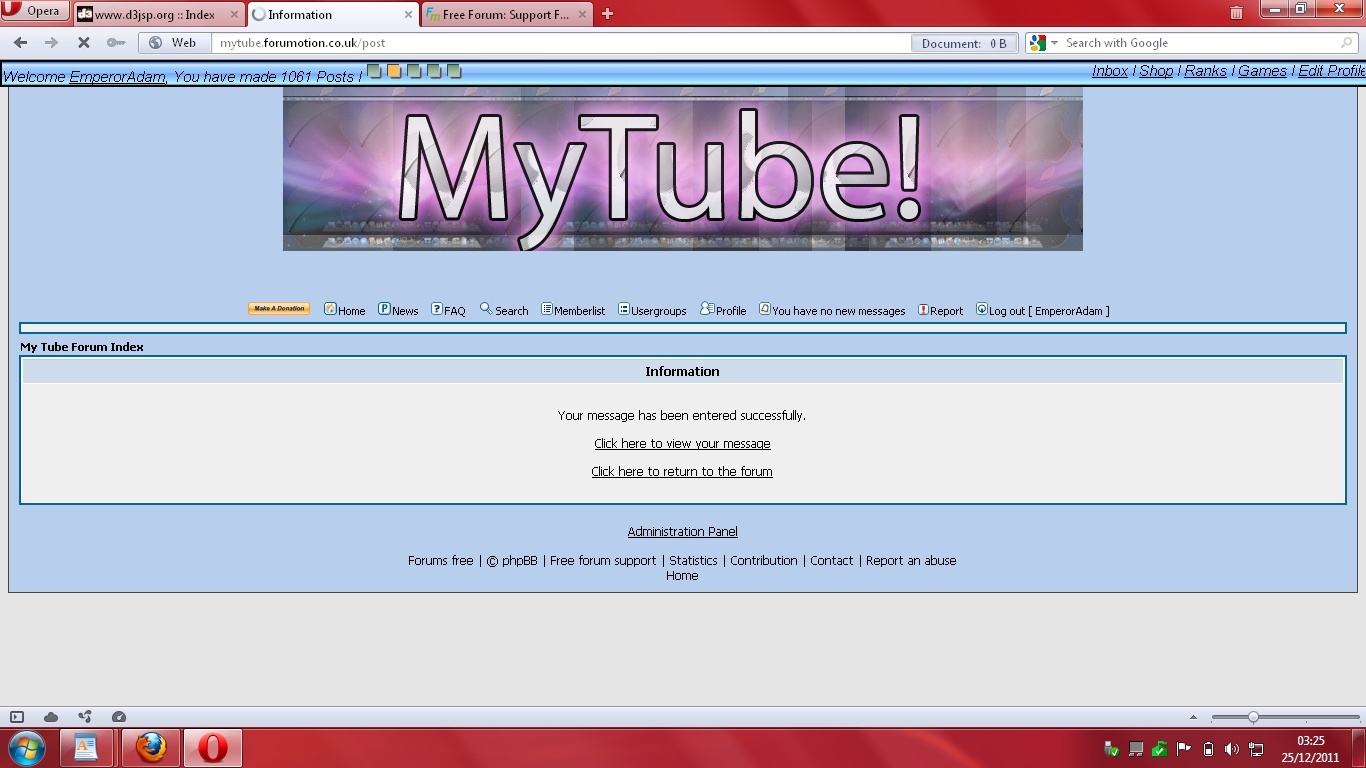Open EmperorAdam profile link in welcome bar

pos(118,77)
